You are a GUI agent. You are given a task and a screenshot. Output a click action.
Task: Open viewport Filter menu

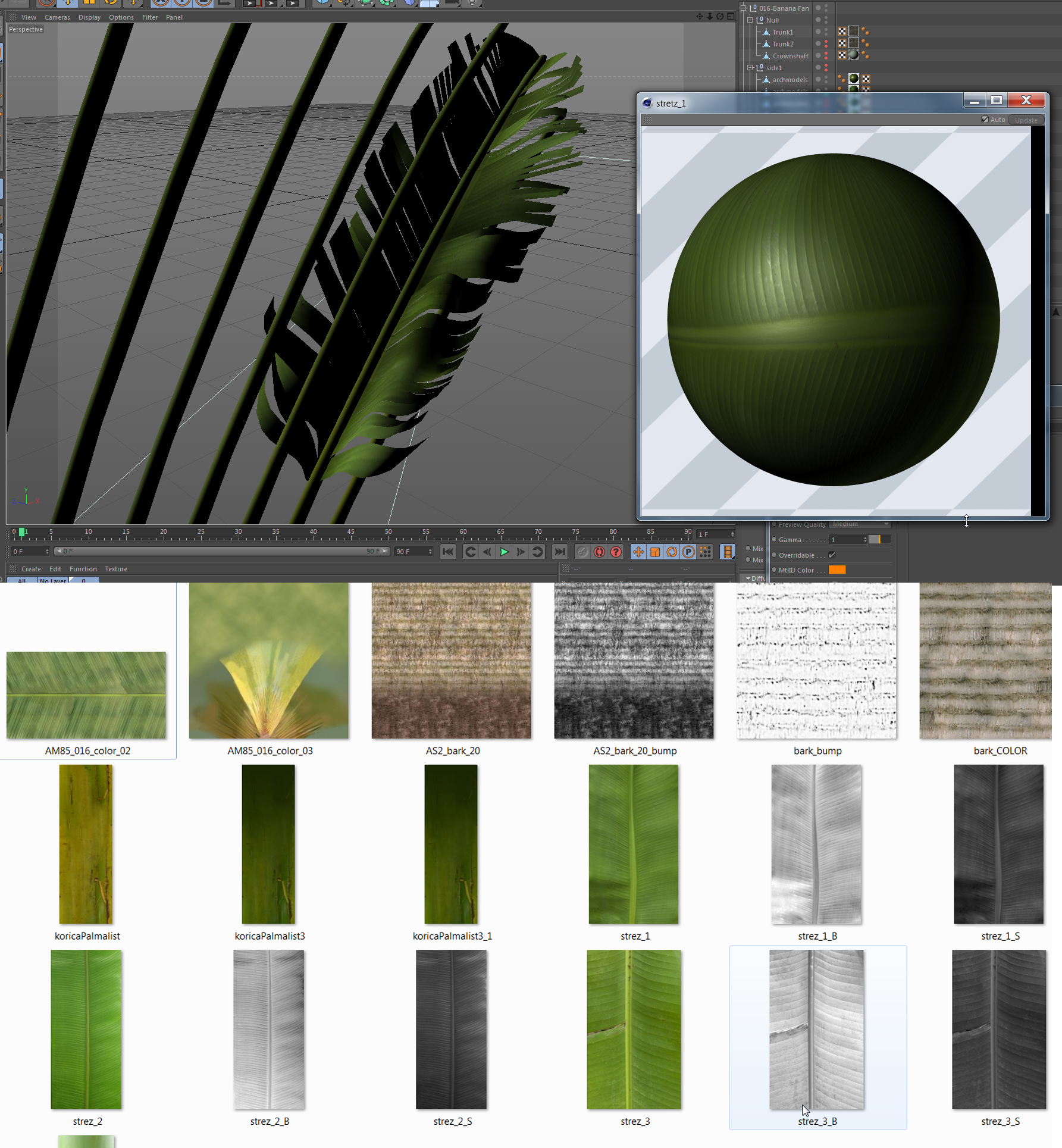[x=150, y=17]
